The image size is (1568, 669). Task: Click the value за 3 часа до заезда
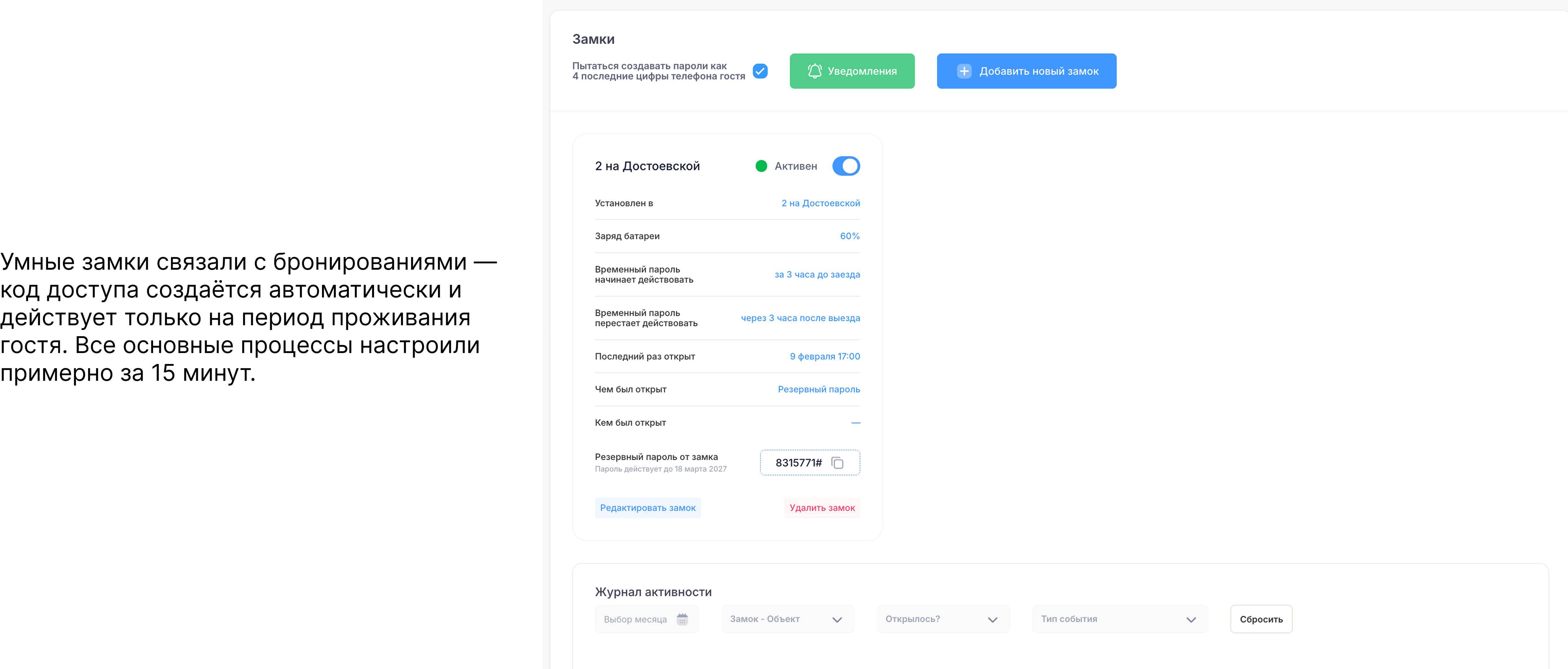[x=817, y=275]
